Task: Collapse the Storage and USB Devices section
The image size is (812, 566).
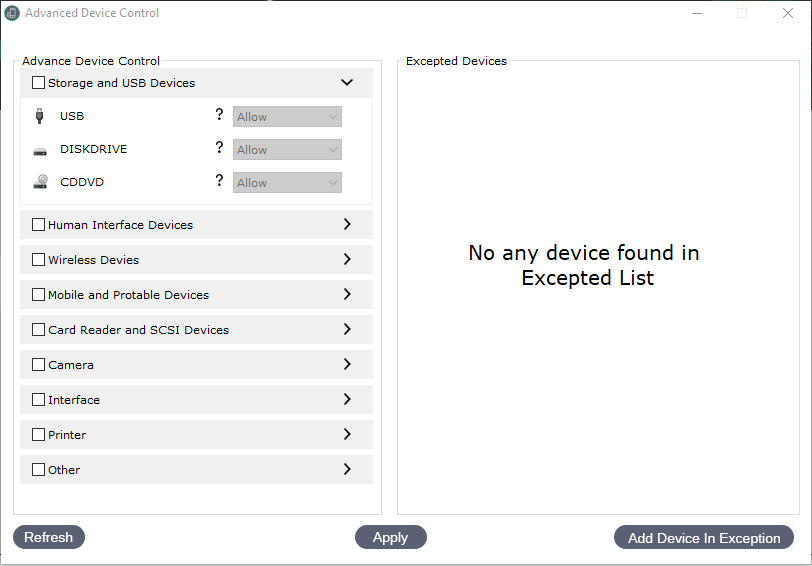Action: point(347,83)
